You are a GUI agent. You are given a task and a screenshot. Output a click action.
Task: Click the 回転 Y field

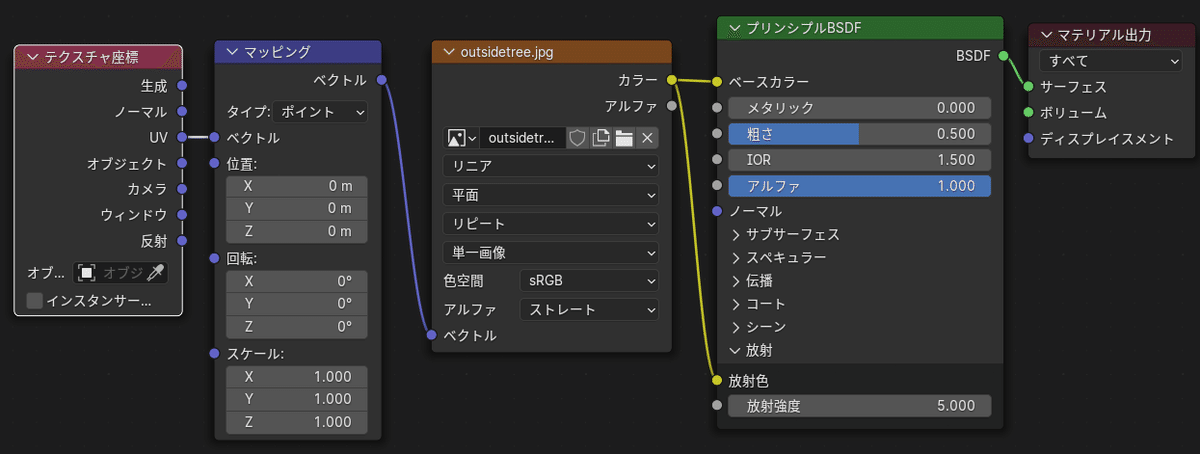[x=296, y=304]
